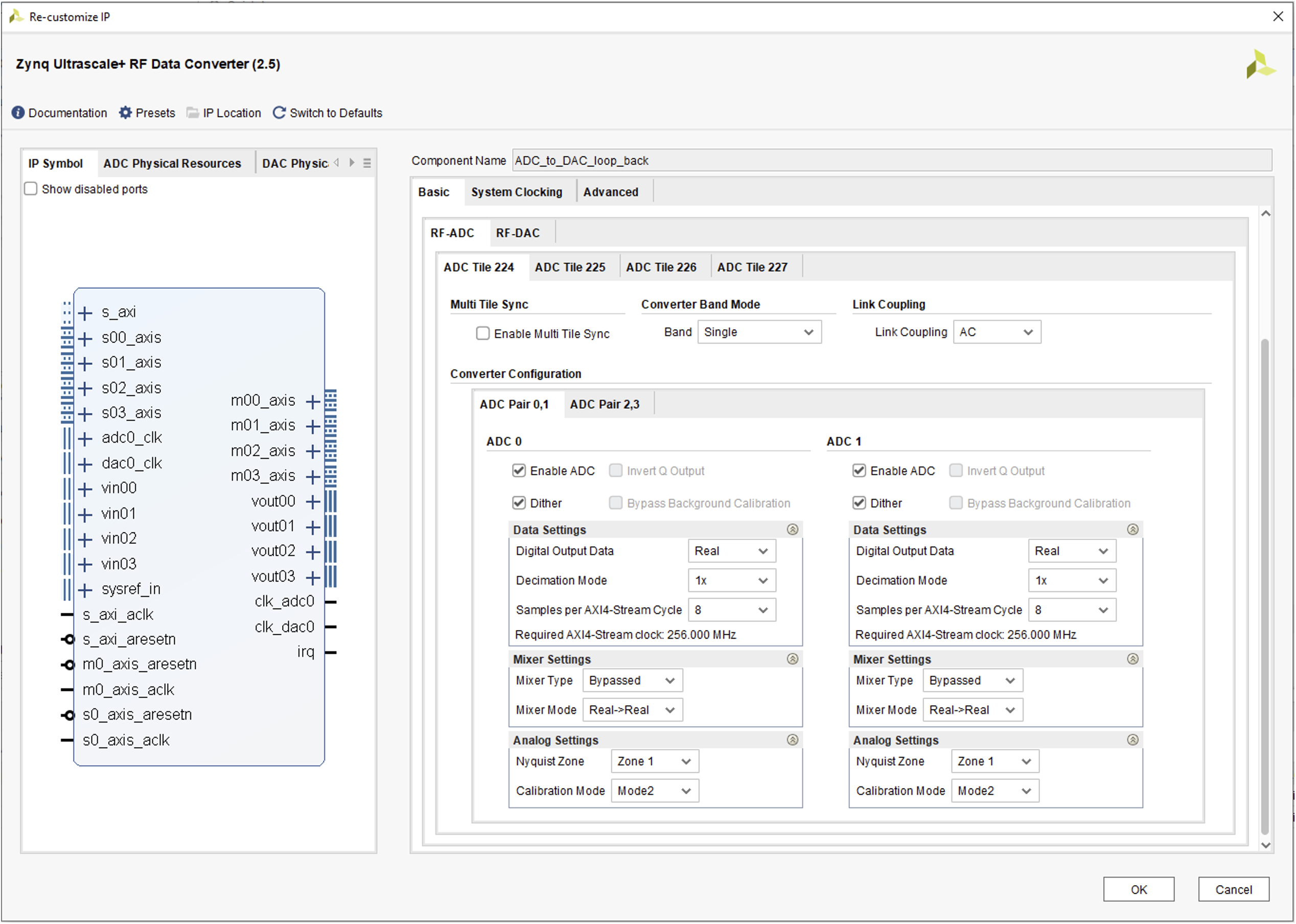Screen dimensions: 1296x924
Task: Expand the vin03 port plus icon
Action: pyautogui.click(x=85, y=564)
